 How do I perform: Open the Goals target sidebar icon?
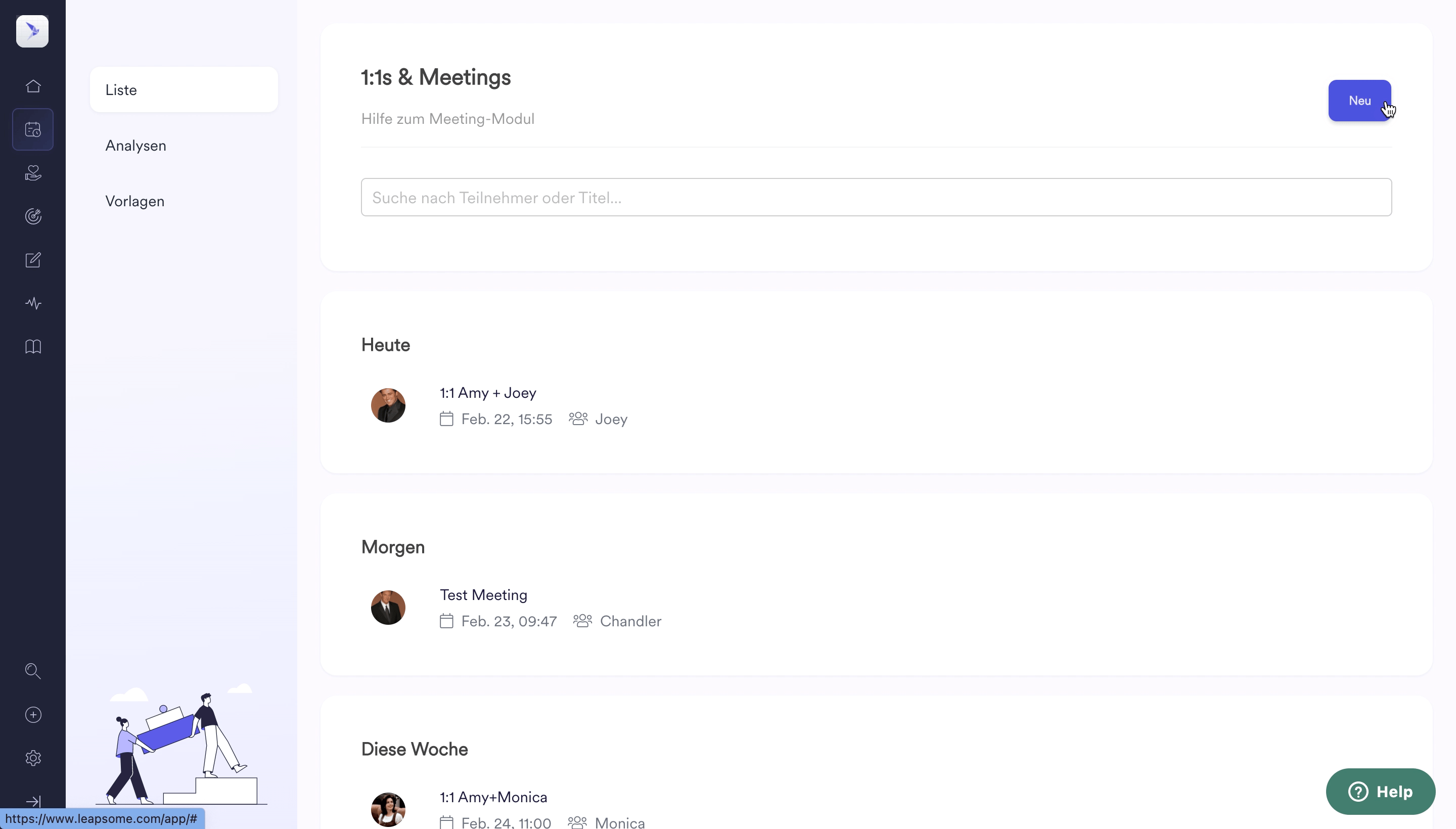point(33,216)
